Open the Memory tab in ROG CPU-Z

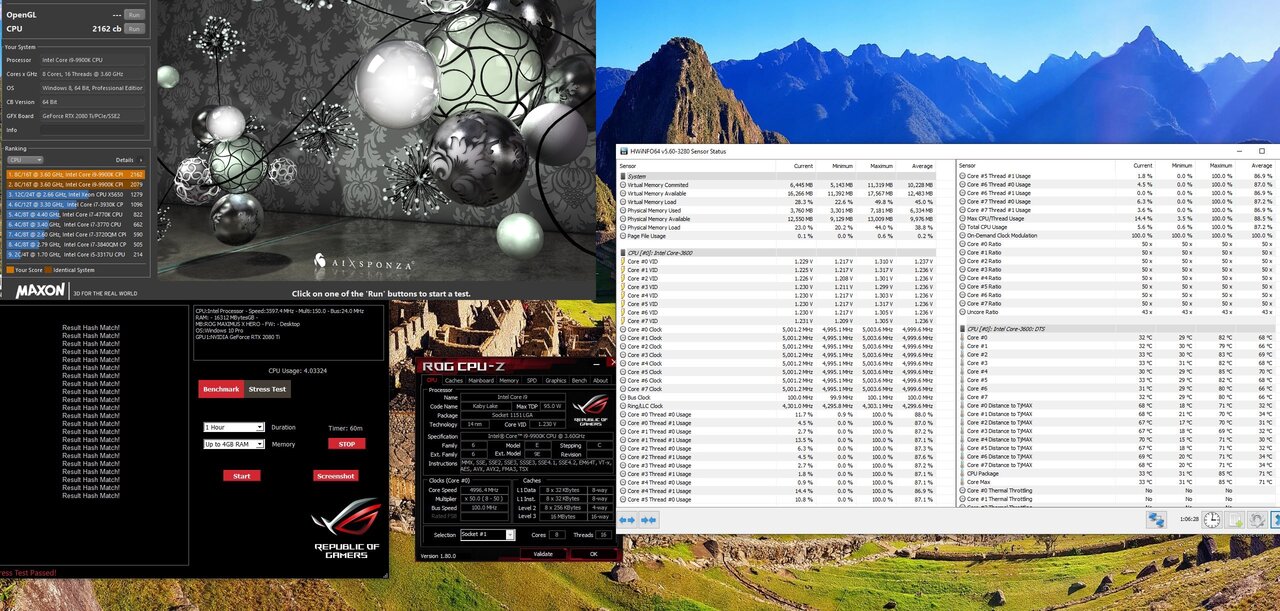(x=509, y=380)
